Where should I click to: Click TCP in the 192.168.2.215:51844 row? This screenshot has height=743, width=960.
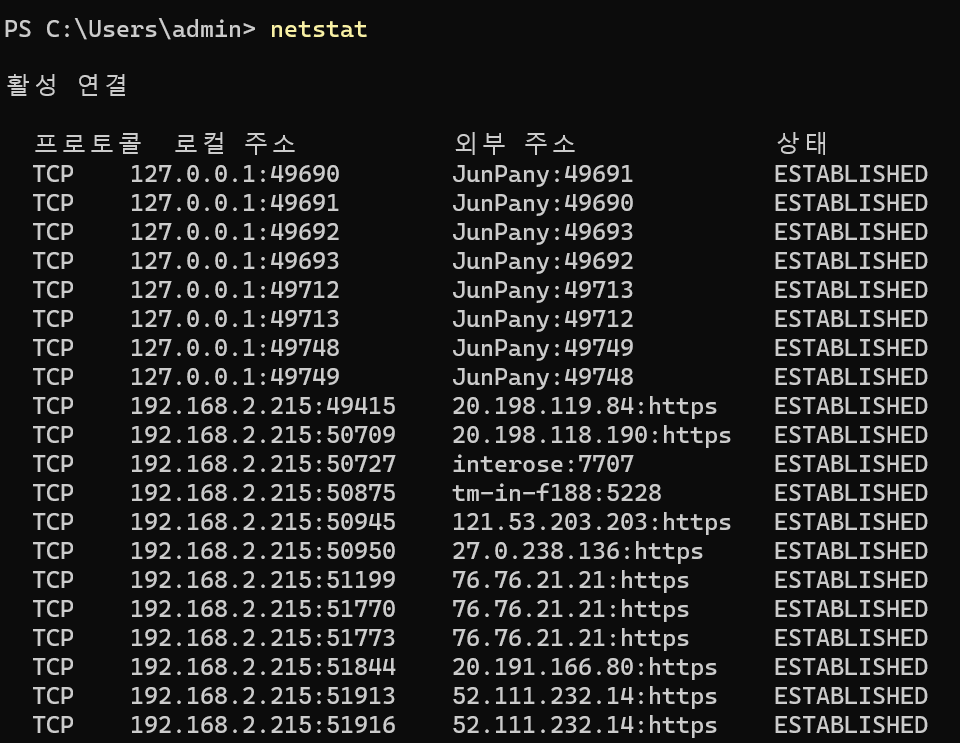point(53,666)
